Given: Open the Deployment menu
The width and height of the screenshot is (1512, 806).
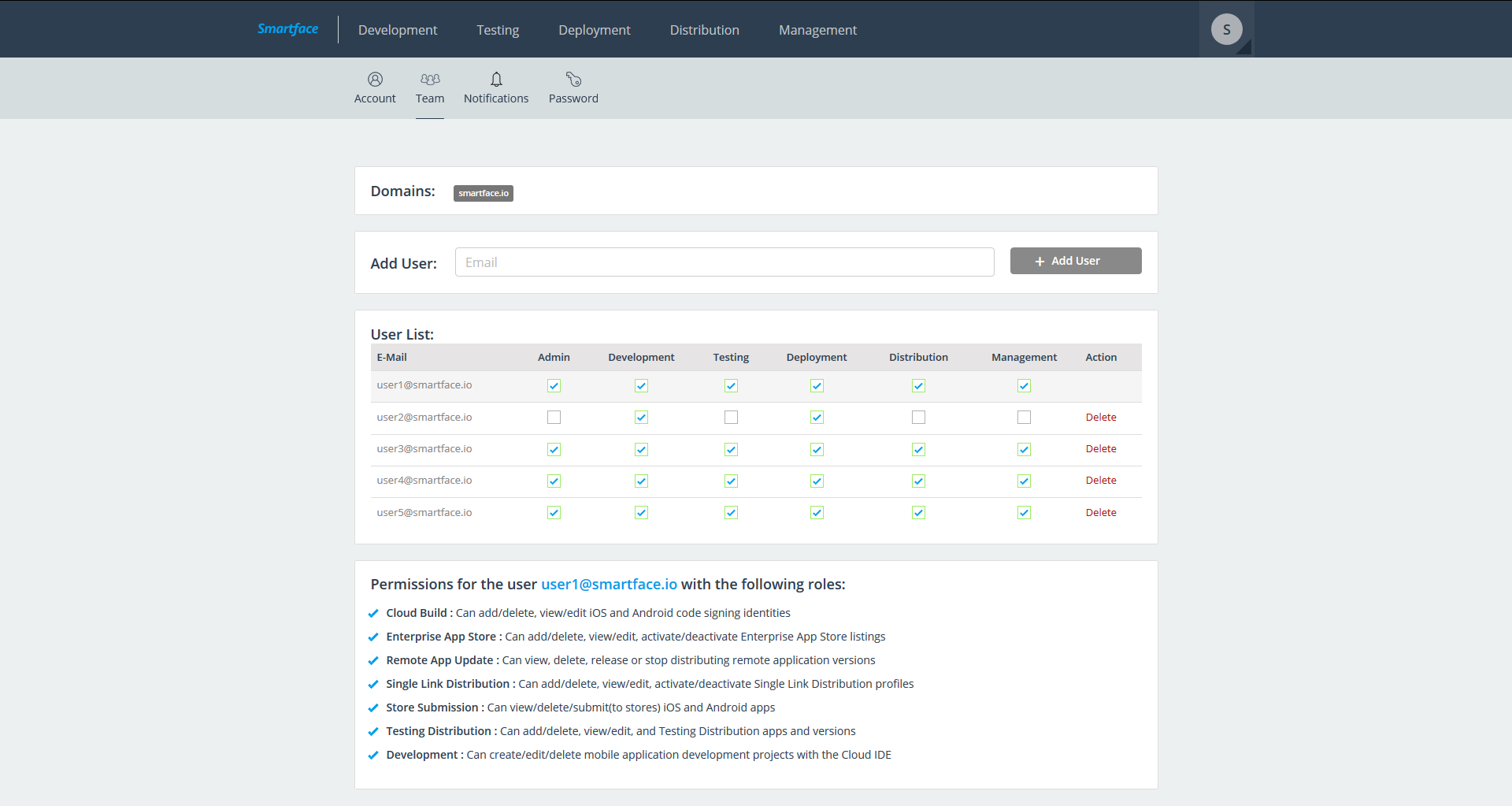Looking at the screenshot, I should [595, 30].
